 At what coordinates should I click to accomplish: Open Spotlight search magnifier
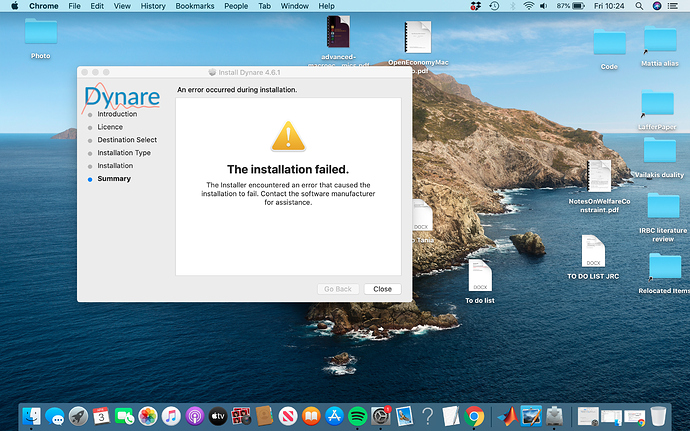tap(639, 6)
